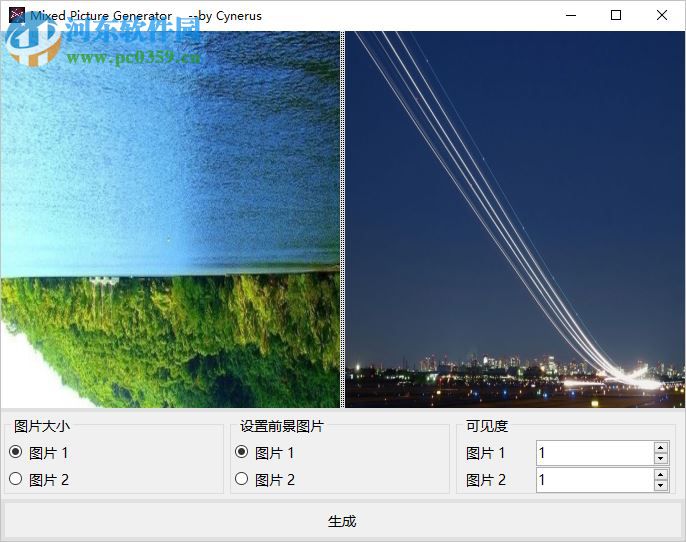Click the 生成 button
The image size is (686, 542).
pos(343,521)
